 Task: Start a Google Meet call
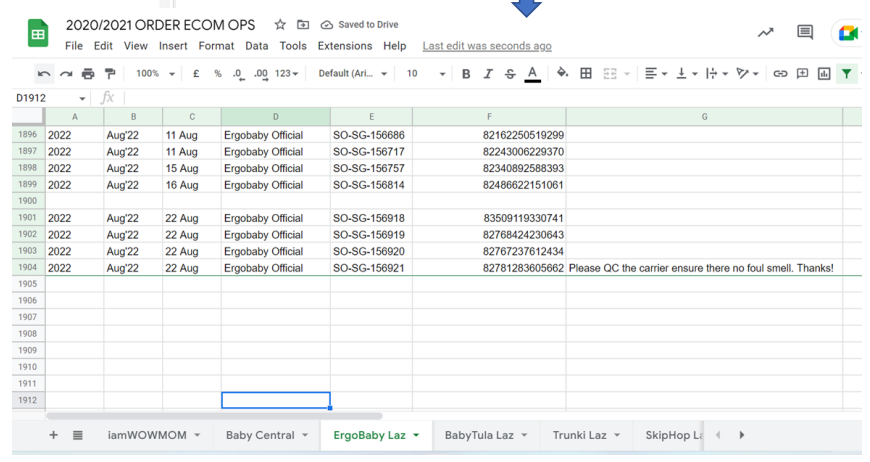pyautogui.click(x=848, y=33)
